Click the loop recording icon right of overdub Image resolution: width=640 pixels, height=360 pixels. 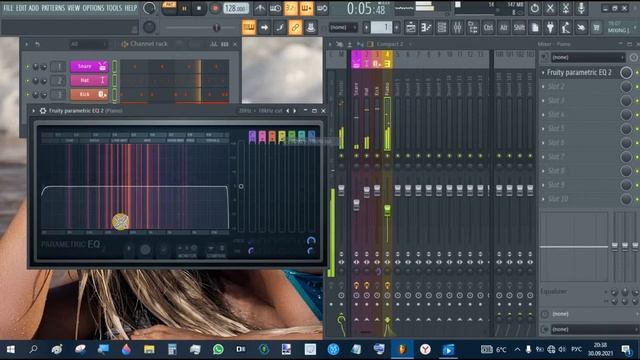click(322, 8)
